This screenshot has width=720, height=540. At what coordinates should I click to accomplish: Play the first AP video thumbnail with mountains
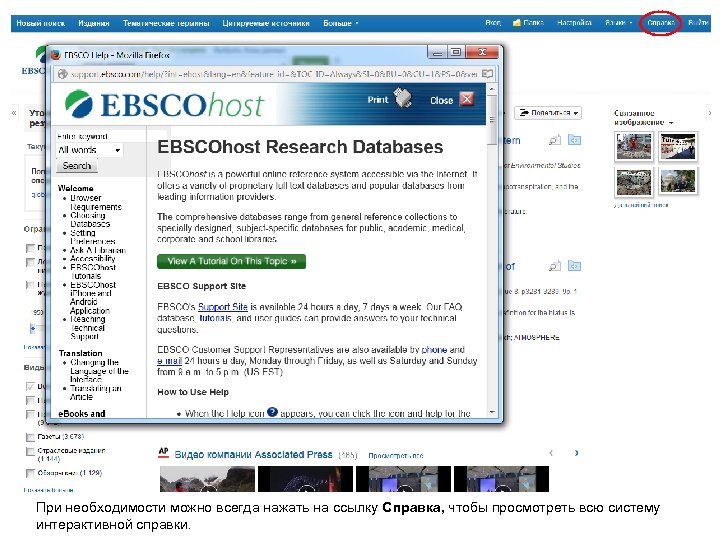click(207, 479)
